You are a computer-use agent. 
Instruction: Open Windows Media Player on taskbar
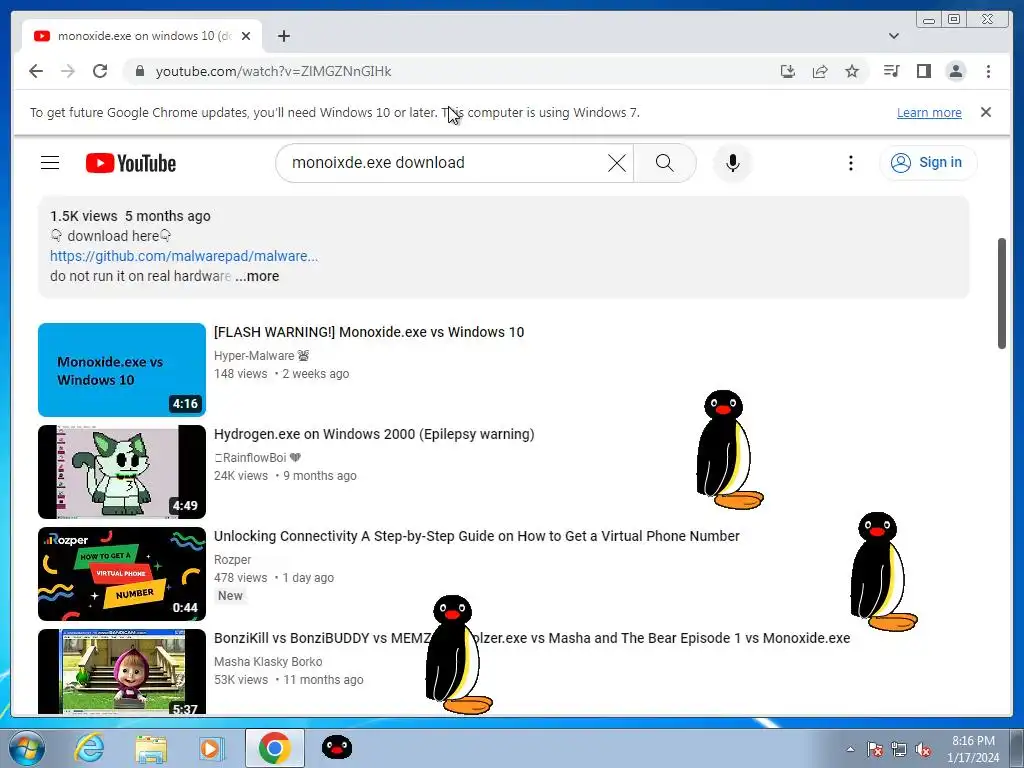pos(210,748)
